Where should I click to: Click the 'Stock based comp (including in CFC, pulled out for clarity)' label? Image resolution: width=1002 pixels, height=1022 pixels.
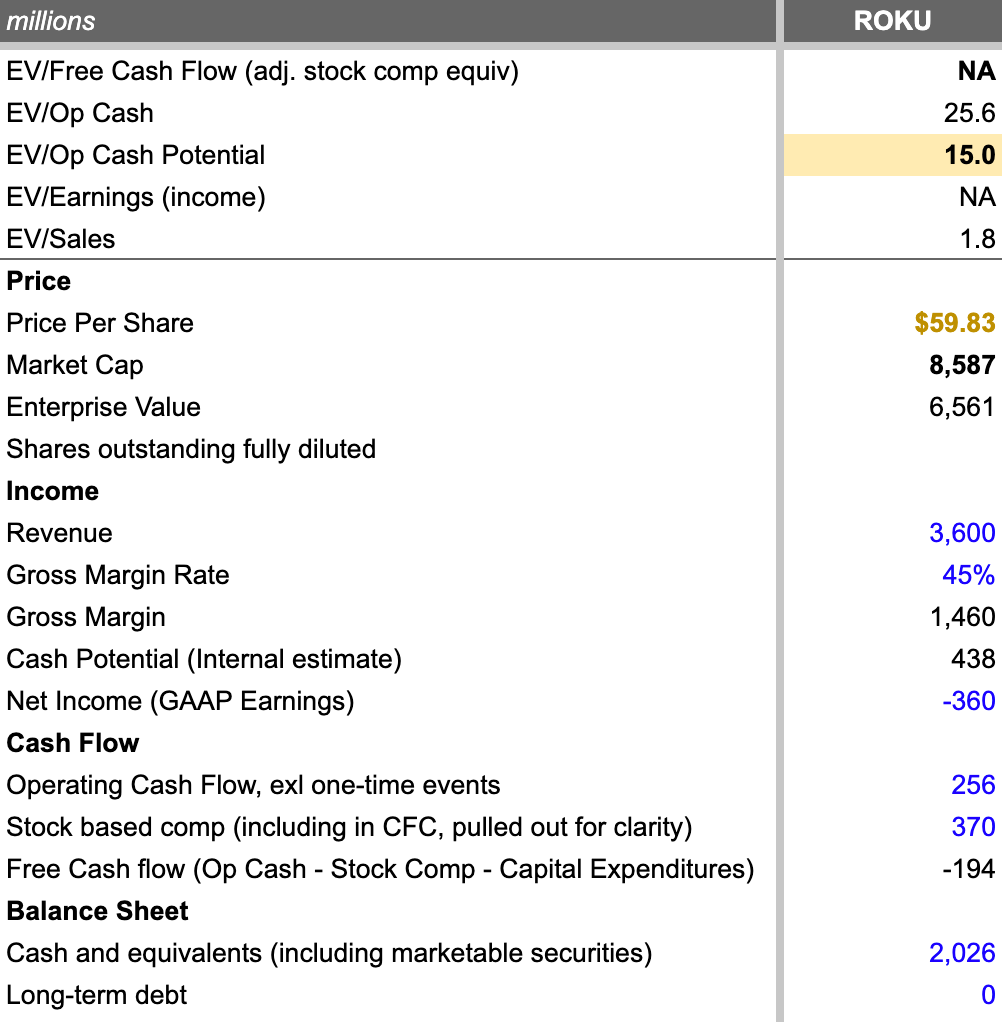click(x=349, y=827)
